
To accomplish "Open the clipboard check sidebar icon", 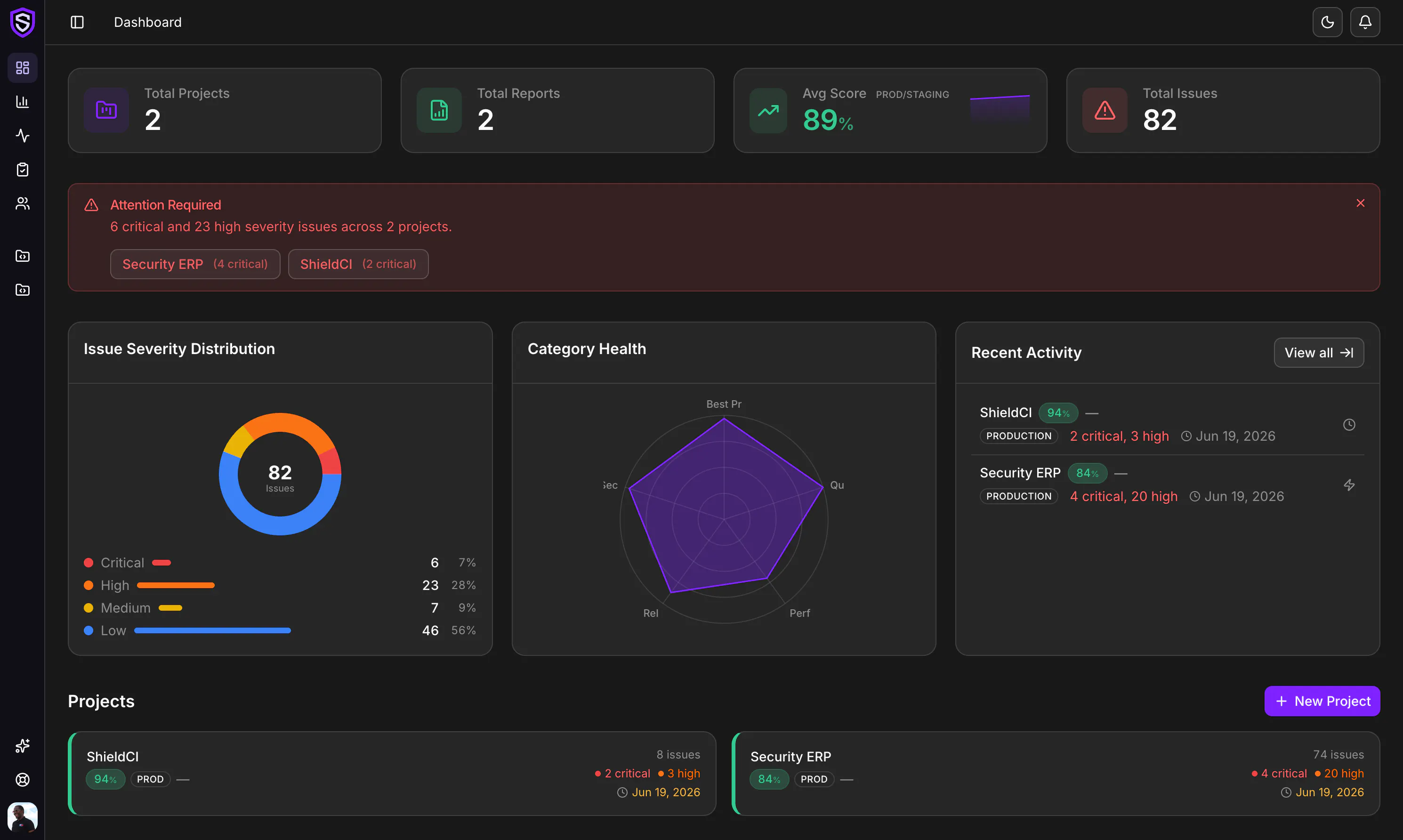I will (x=23, y=170).
